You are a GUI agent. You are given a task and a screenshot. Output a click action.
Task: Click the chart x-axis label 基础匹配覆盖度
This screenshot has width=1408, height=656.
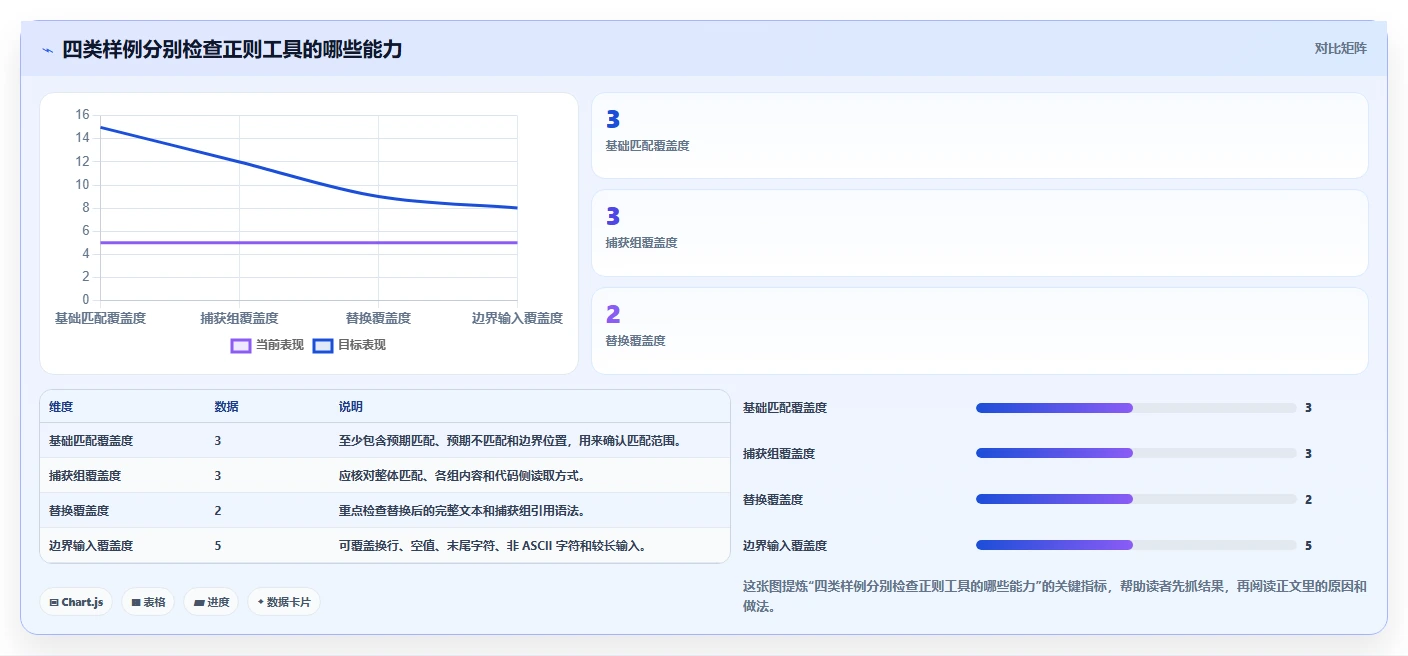pos(100,318)
